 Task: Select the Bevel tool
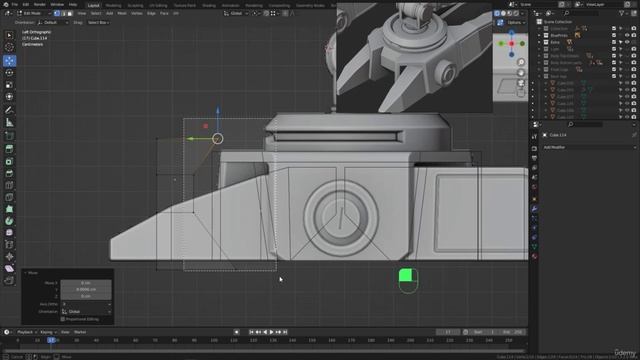click(9, 173)
